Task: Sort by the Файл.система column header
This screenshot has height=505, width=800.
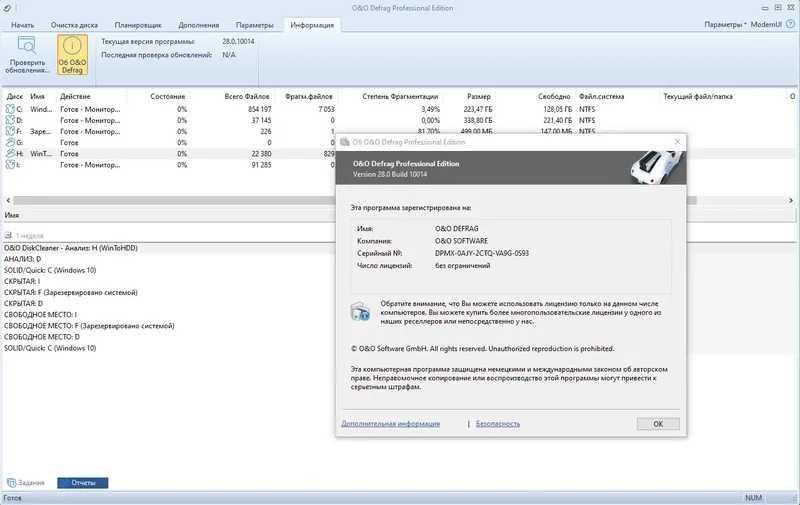Action: point(602,96)
